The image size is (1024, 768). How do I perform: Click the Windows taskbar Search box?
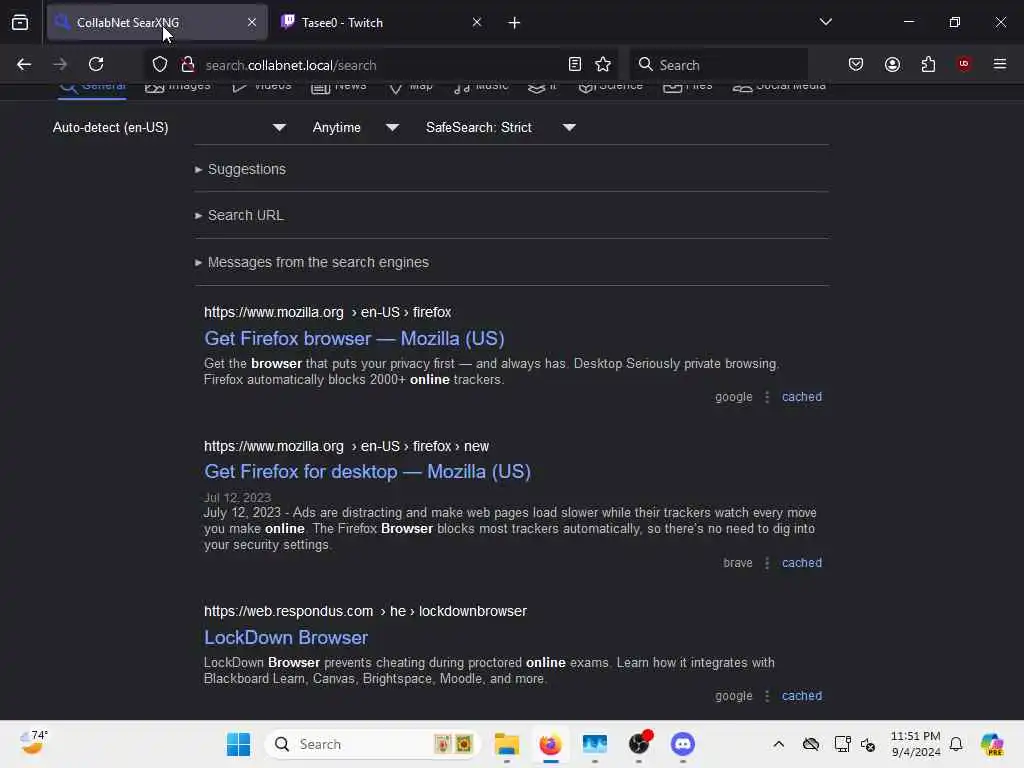372,744
